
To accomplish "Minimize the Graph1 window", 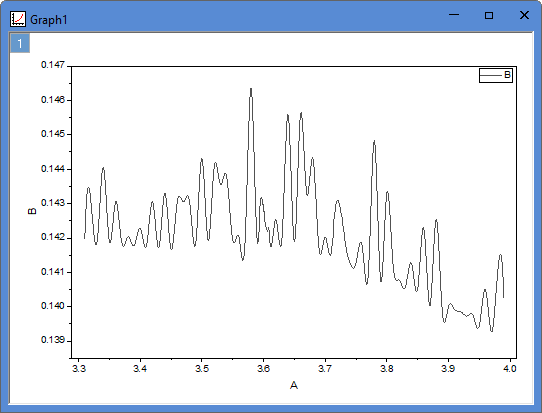I will (454, 15).
